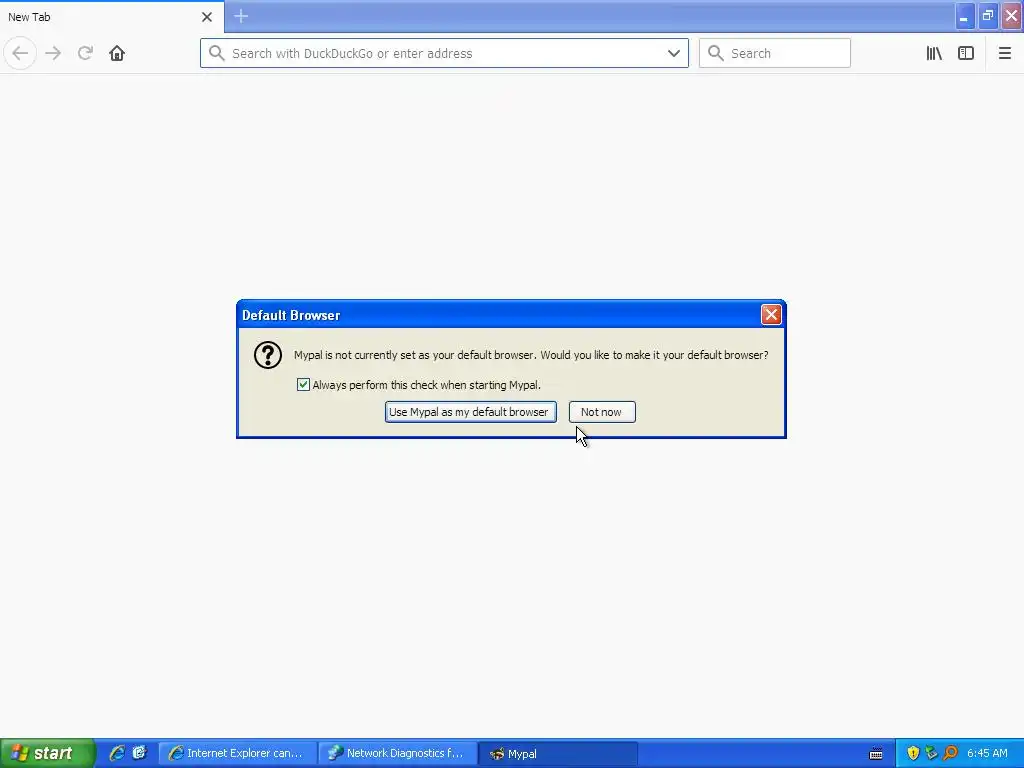Uncheck Always perform this check checkbox

coord(303,385)
